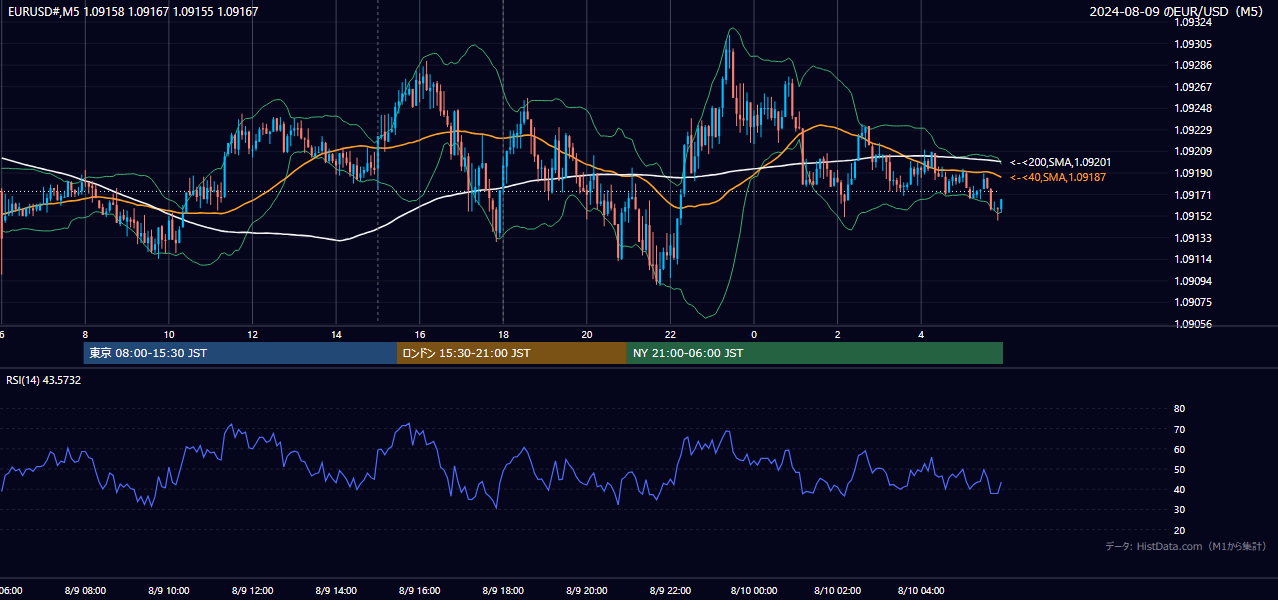Click RSI scale value 50
The image size is (1278, 600).
coord(1180,470)
